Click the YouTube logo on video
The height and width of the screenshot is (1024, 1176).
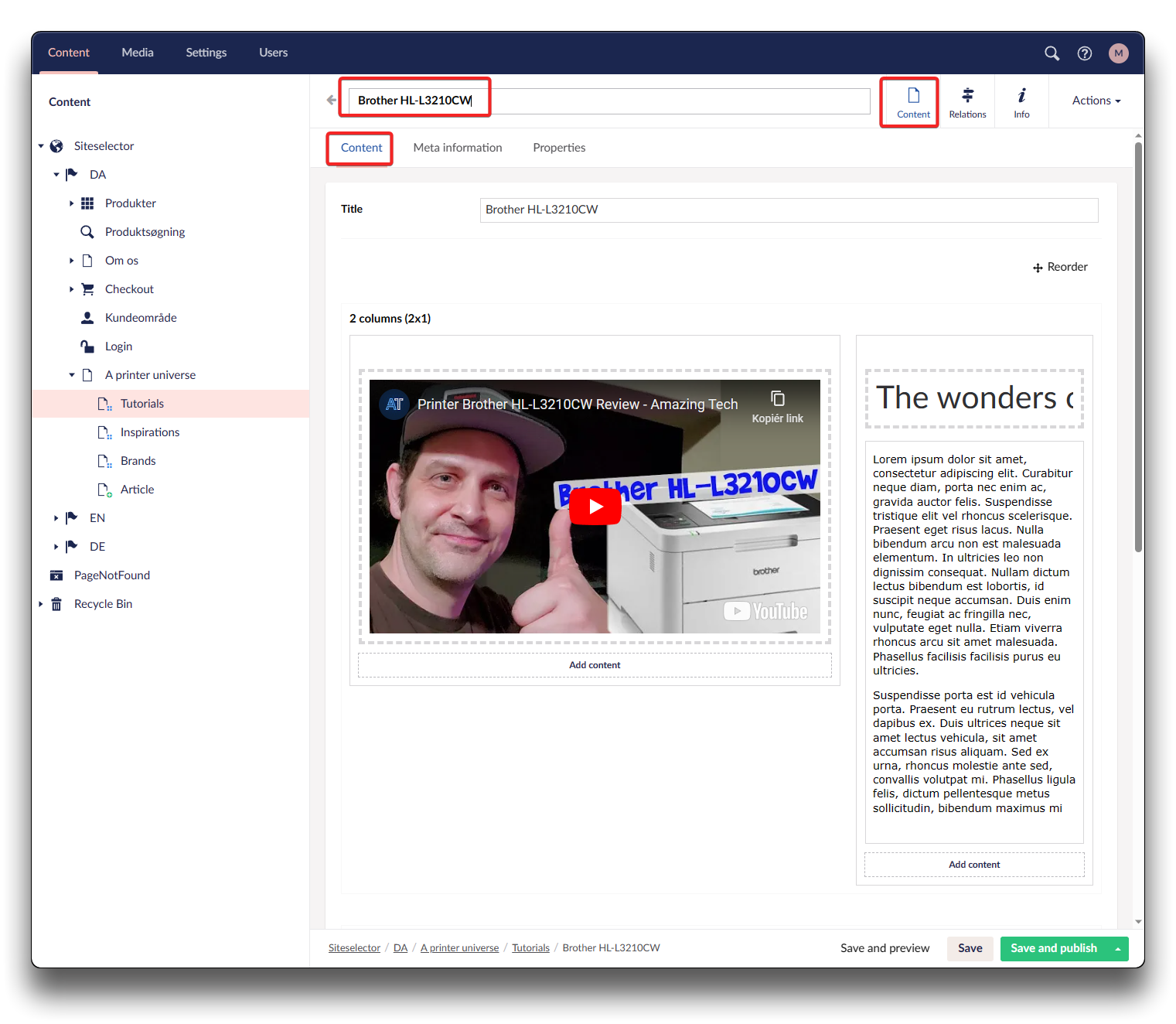765,612
